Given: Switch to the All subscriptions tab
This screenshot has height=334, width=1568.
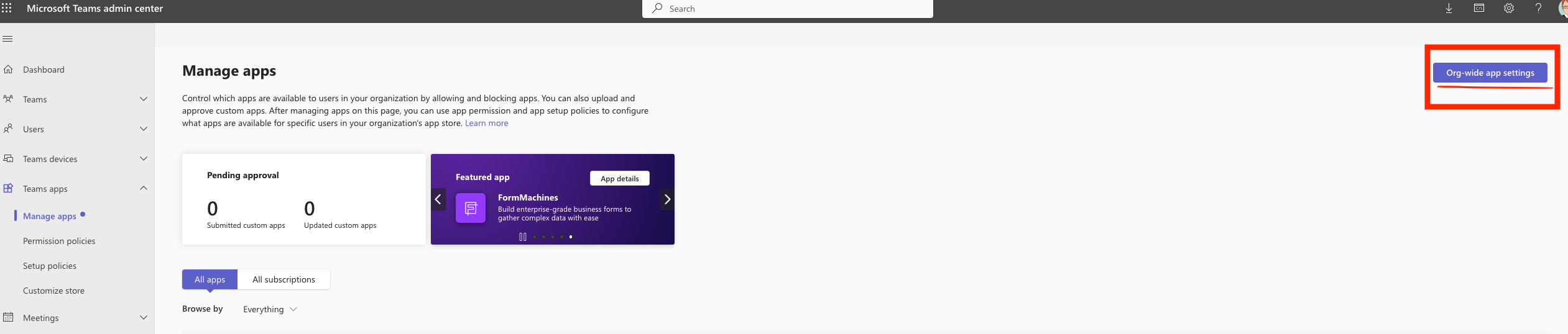Looking at the screenshot, I should point(284,279).
